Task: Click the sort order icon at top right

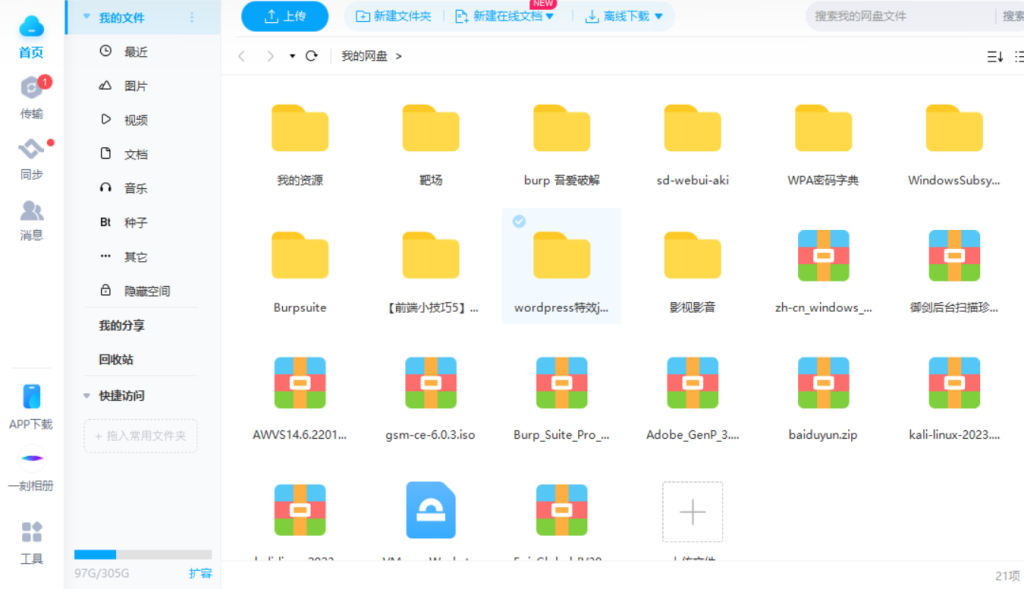Action: tap(994, 57)
